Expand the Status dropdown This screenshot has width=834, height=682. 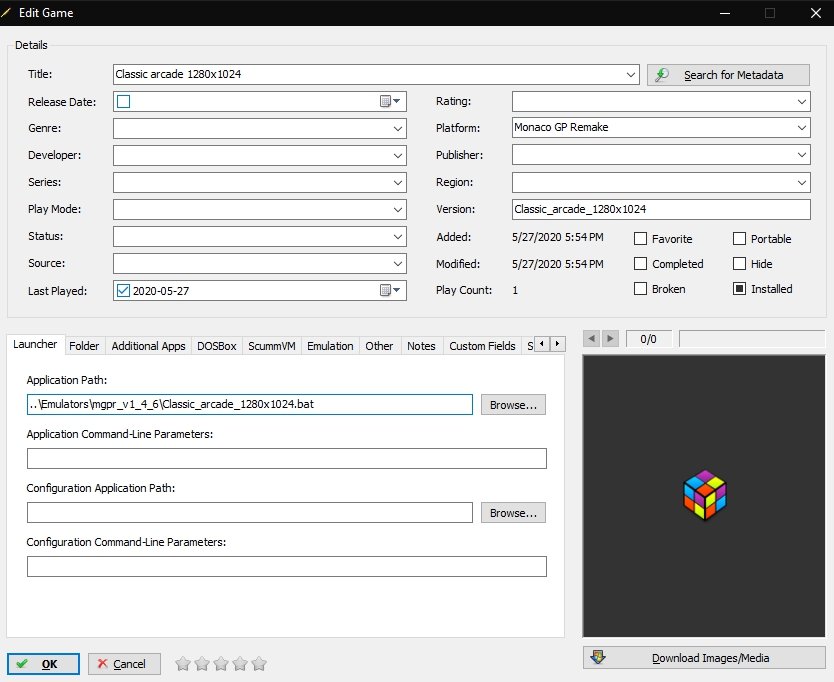(x=397, y=236)
